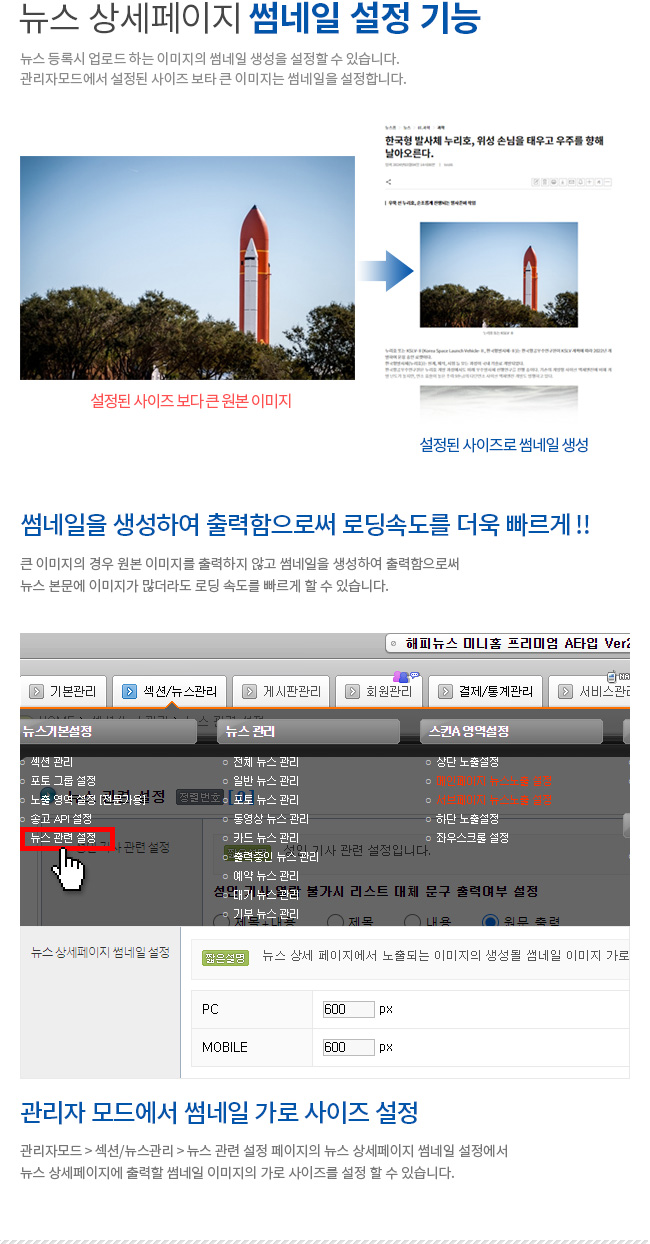Open 전체 뉴스 관리 link
This screenshot has width=650, height=1244.
click(x=265, y=762)
